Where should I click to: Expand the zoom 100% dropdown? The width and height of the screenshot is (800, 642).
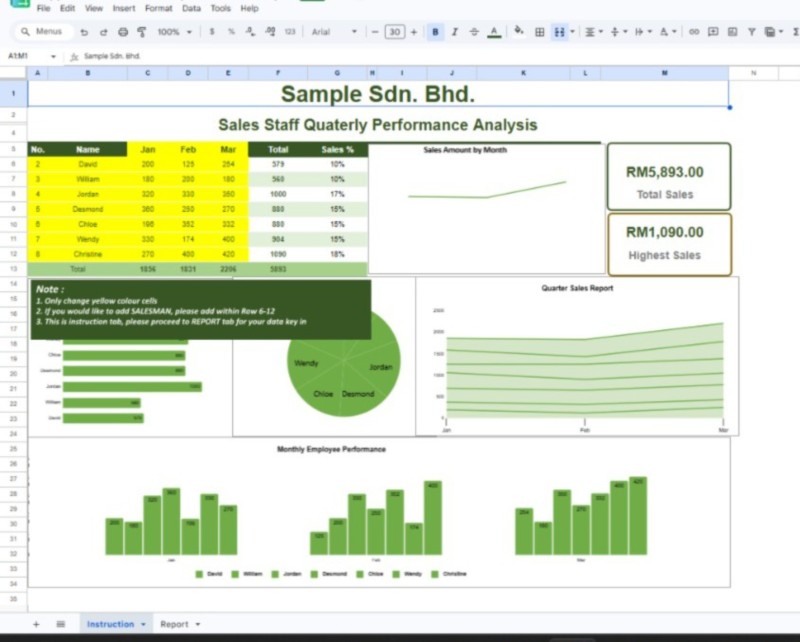174,32
